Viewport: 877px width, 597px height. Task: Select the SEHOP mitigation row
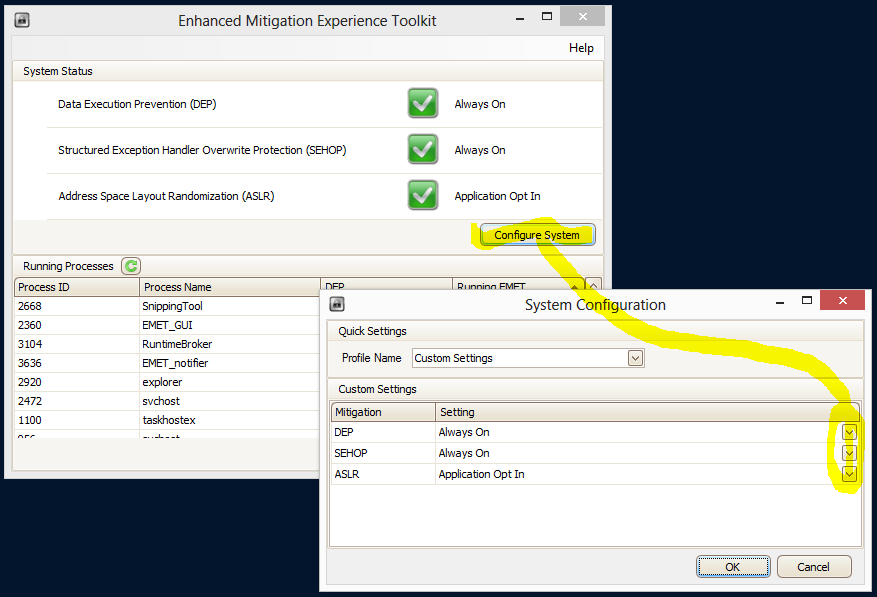click(596, 453)
